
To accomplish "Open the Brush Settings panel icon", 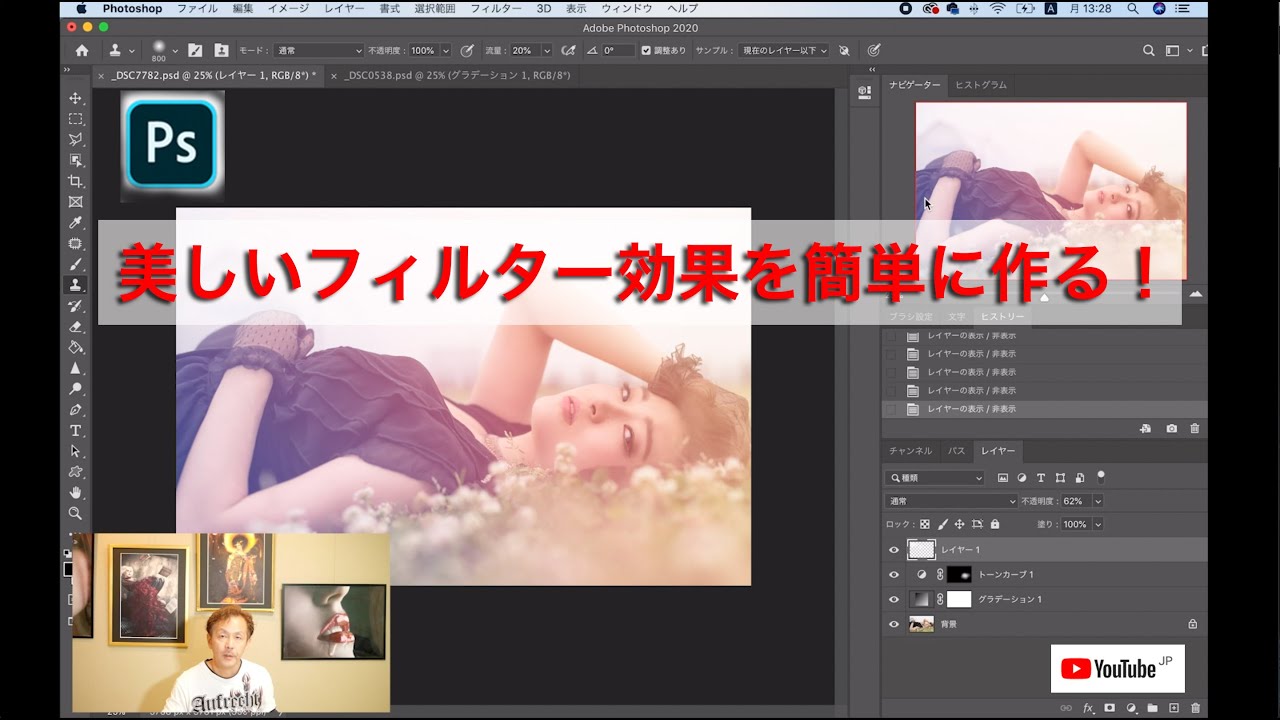I will point(195,50).
